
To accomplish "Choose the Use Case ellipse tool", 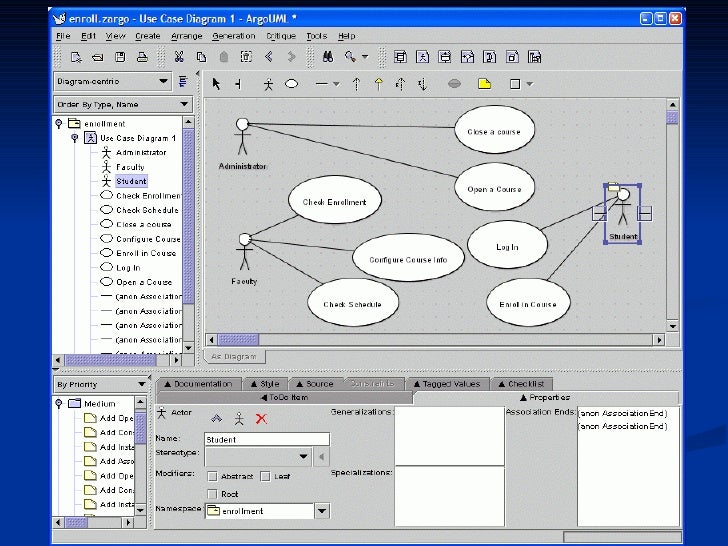I will point(292,84).
